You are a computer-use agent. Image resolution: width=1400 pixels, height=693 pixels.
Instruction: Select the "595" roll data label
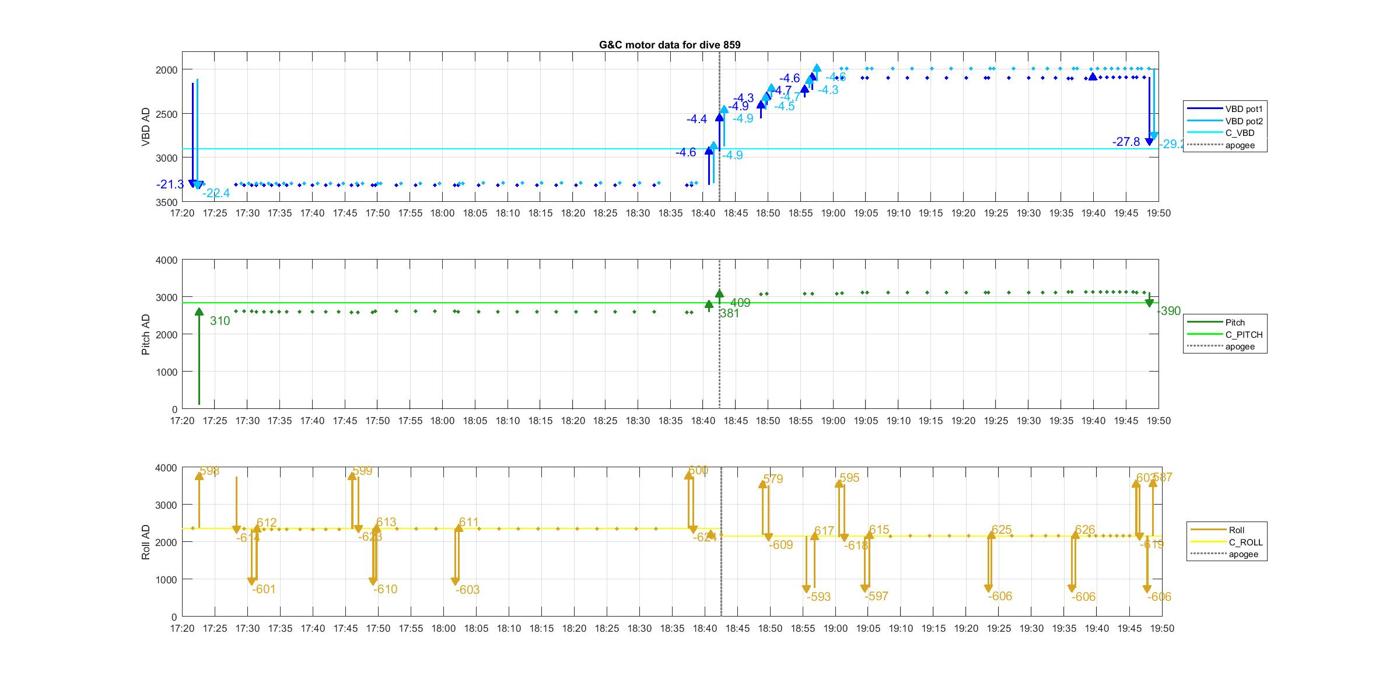849,478
